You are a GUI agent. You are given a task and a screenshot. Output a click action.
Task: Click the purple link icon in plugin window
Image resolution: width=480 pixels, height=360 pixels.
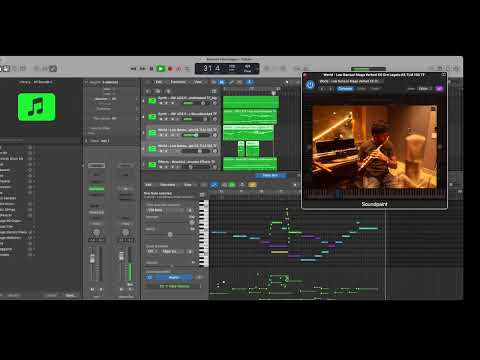click(x=439, y=89)
